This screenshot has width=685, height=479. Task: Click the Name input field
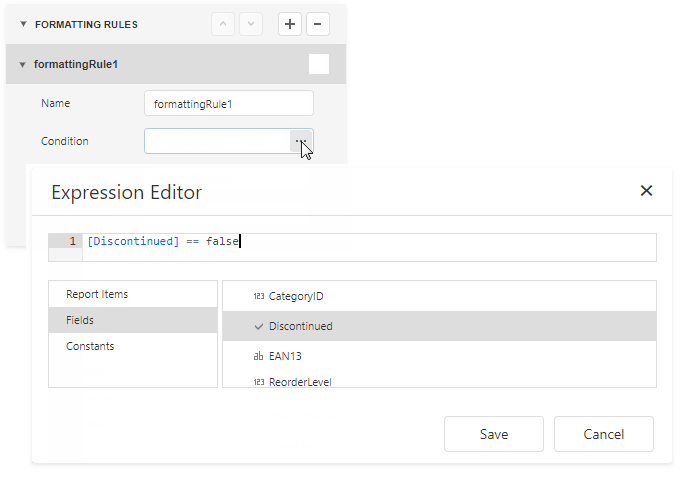(229, 103)
